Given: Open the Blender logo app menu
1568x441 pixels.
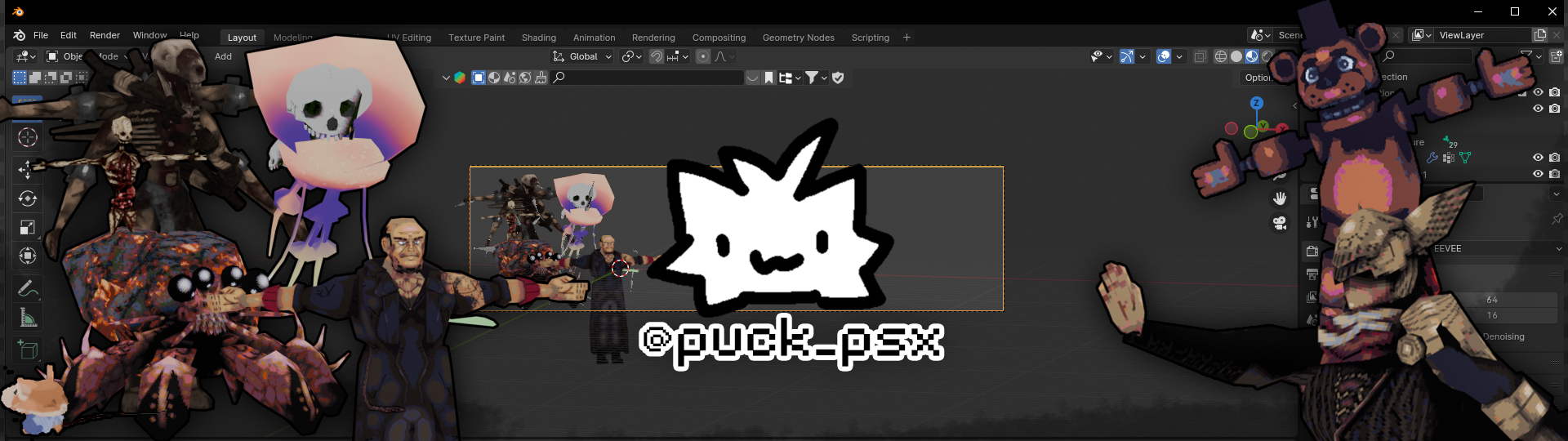Looking at the screenshot, I should click(20, 35).
